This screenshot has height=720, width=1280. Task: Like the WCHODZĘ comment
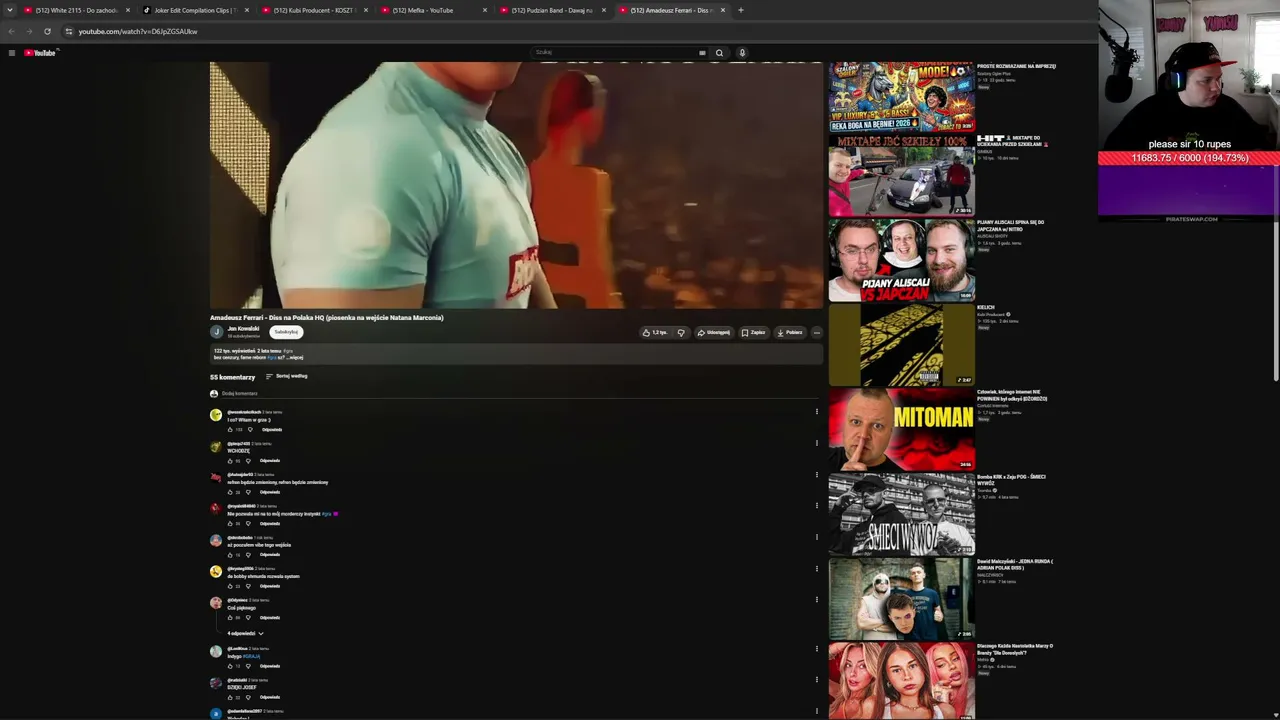tap(230, 461)
